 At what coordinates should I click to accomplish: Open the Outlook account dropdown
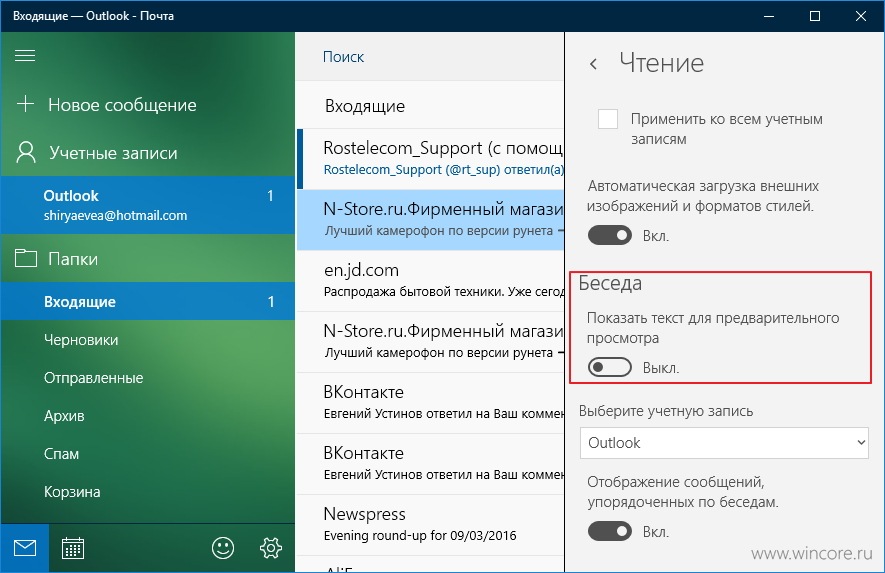[x=724, y=443]
